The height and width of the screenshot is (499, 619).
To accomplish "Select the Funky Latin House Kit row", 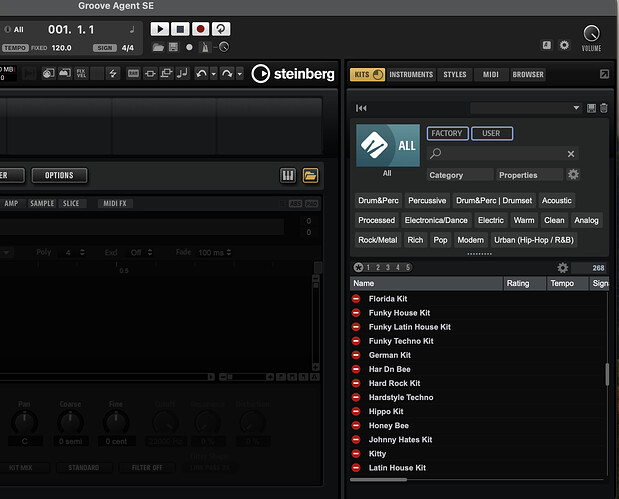I will [478, 327].
